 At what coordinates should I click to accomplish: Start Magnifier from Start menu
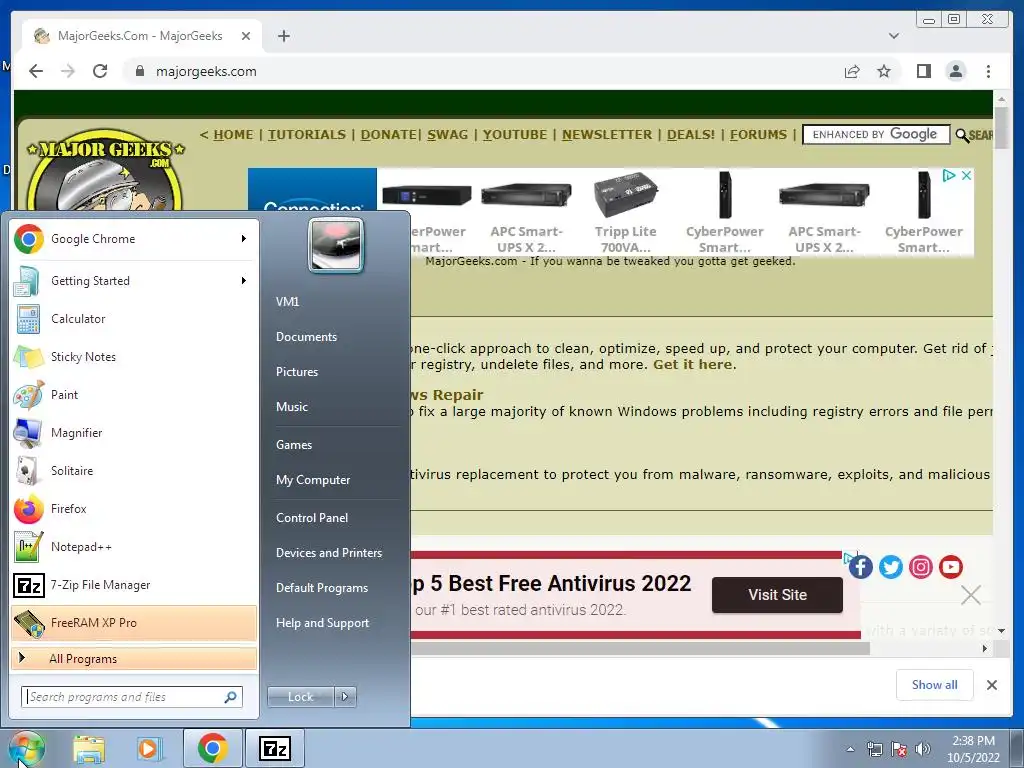coord(134,432)
